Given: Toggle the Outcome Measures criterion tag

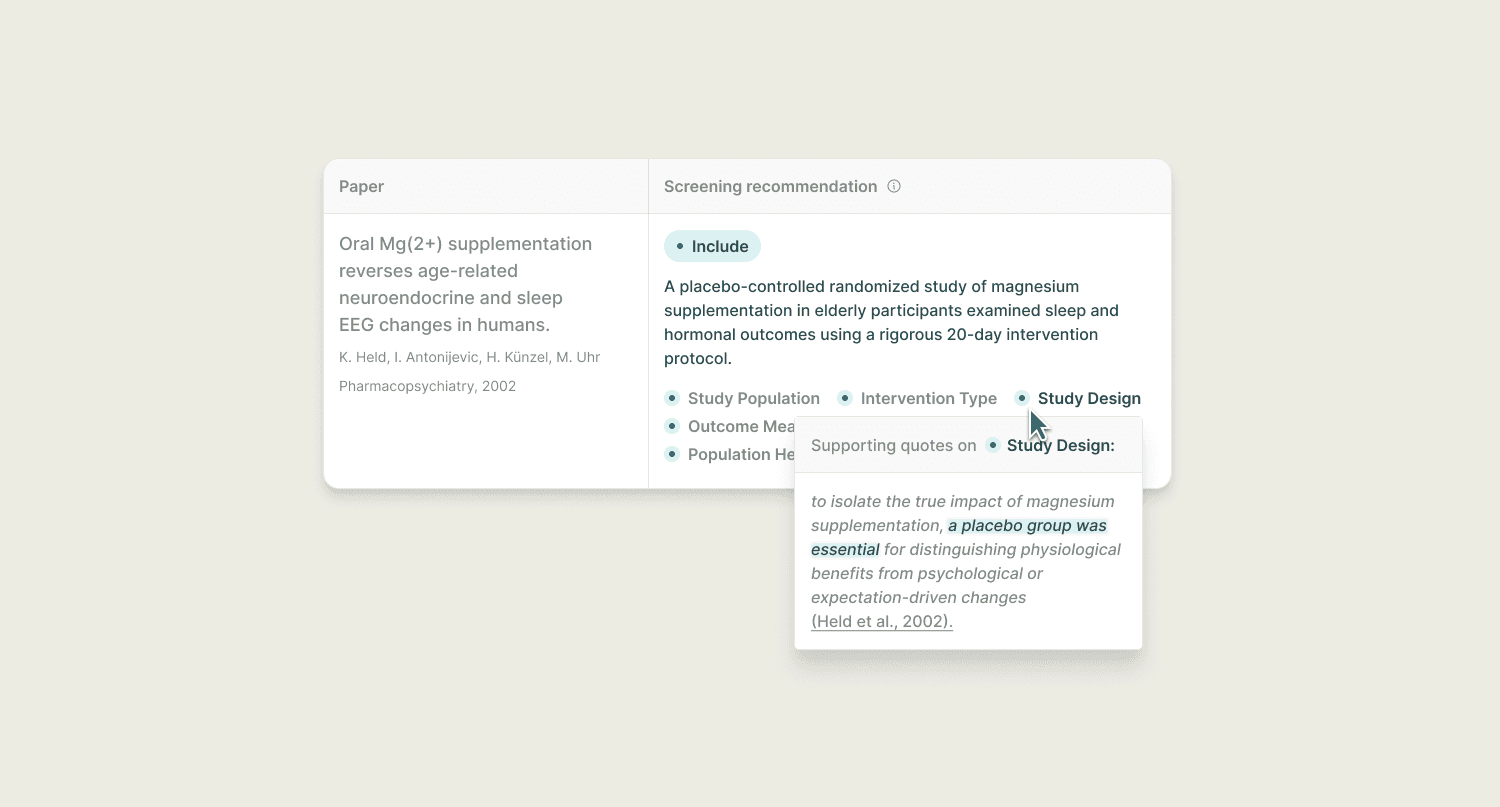Looking at the screenshot, I should pos(745,426).
